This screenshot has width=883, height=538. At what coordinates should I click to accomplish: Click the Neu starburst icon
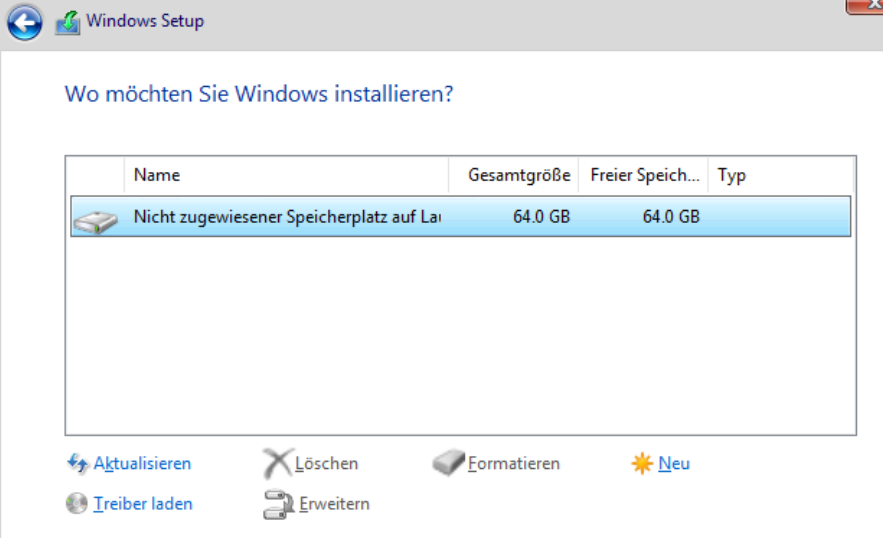(x=642, y=463)
